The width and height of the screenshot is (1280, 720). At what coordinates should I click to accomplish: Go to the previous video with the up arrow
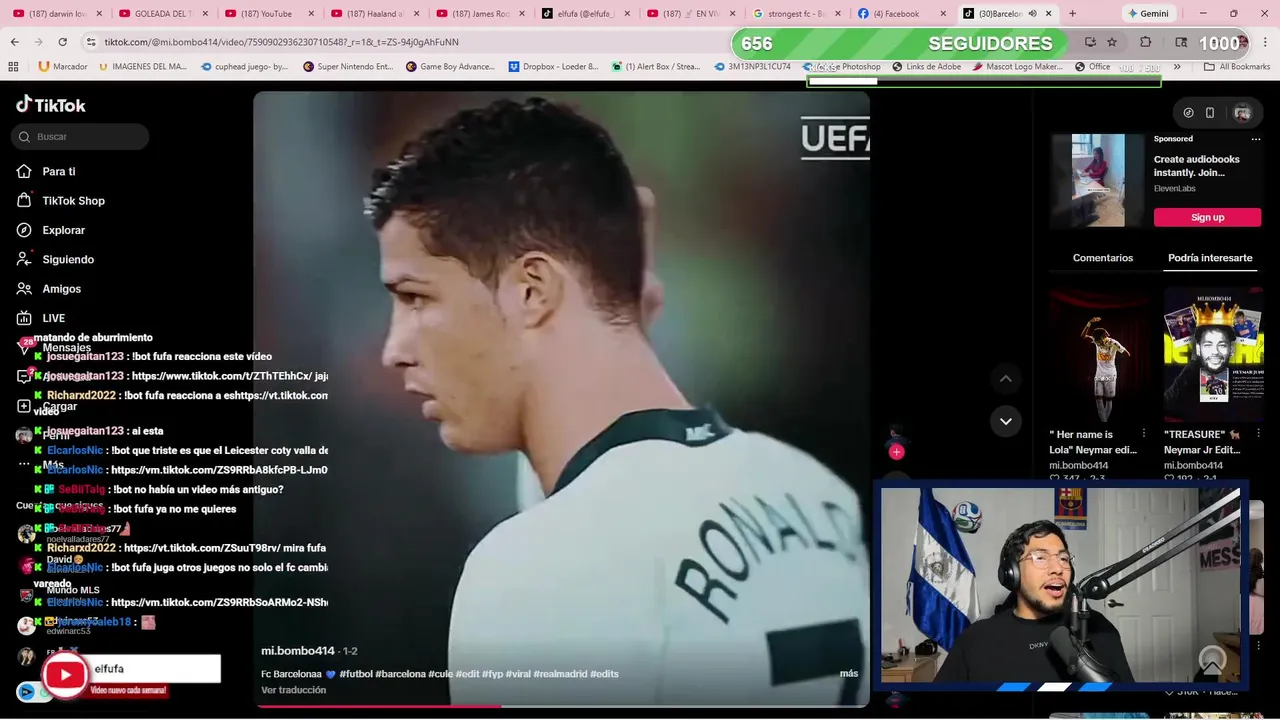click(x=1006, y=378)
